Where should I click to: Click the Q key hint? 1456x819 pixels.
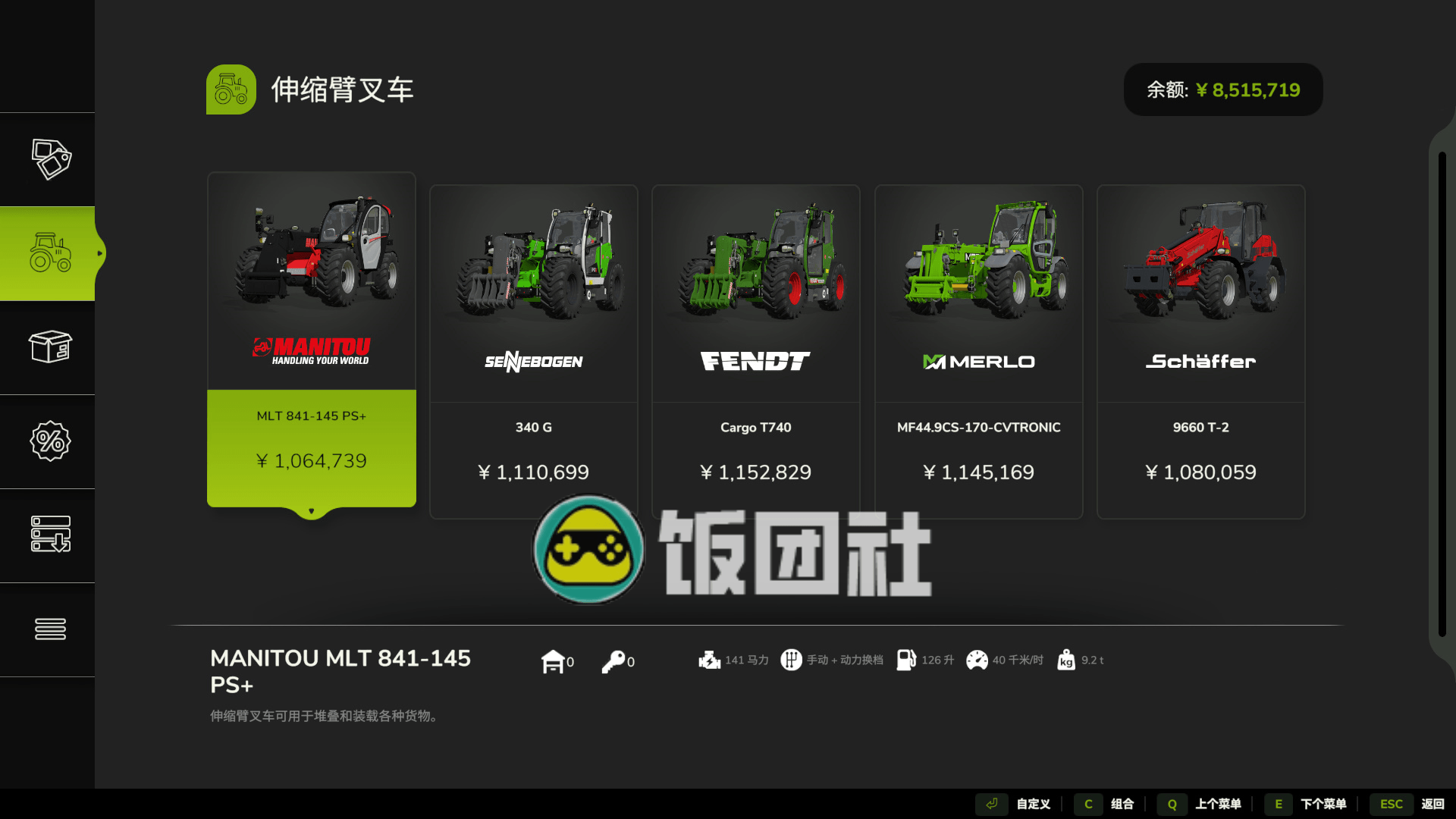[1172, 804]
